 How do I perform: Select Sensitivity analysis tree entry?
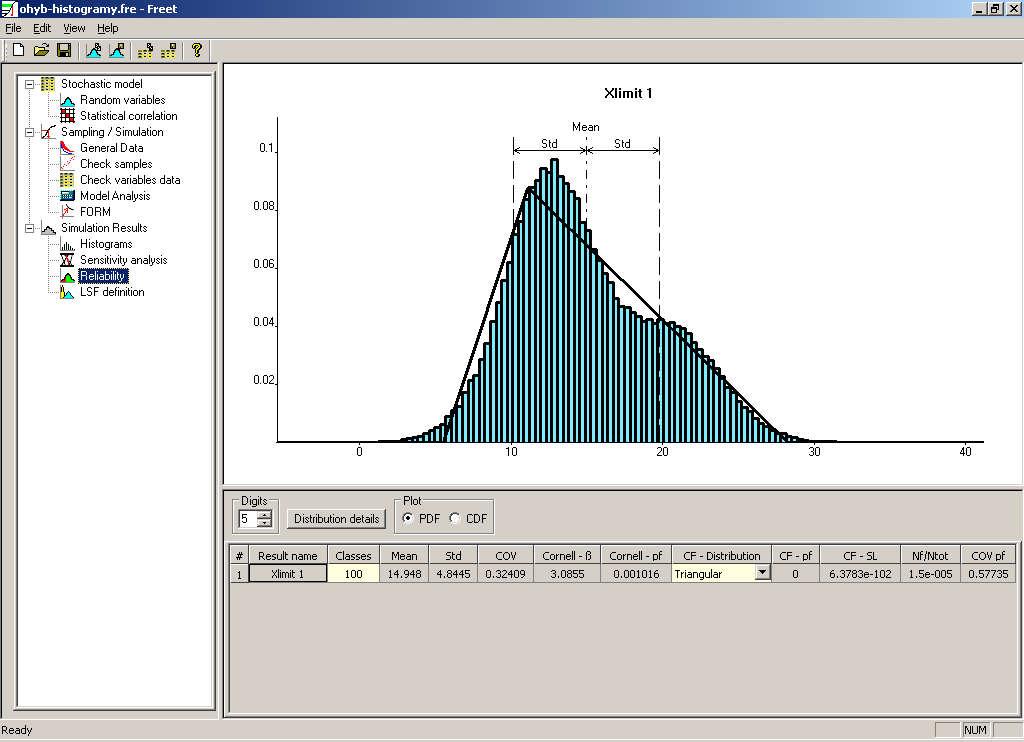[123, 260]
